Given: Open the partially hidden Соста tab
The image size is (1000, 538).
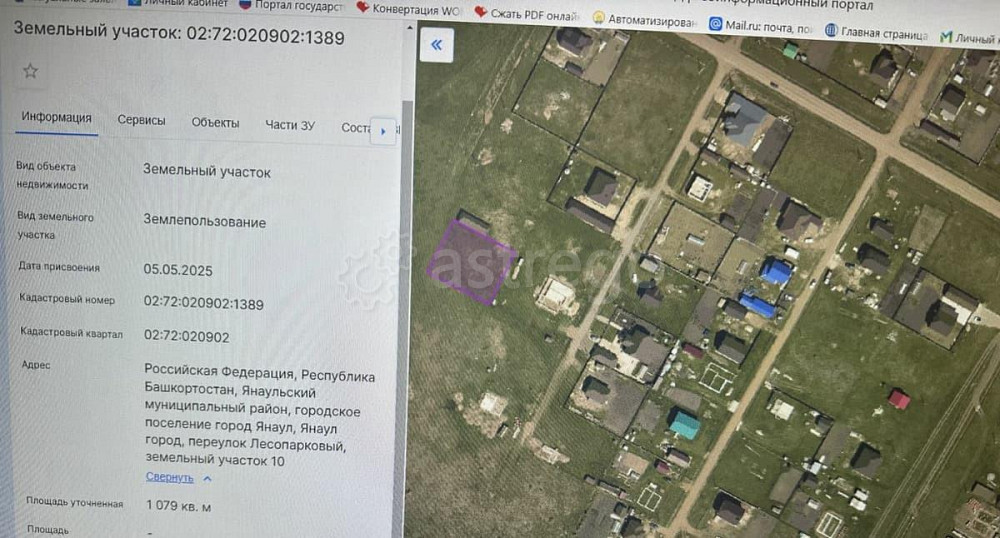Looking at the screenshot, I should tap(356, 127).
